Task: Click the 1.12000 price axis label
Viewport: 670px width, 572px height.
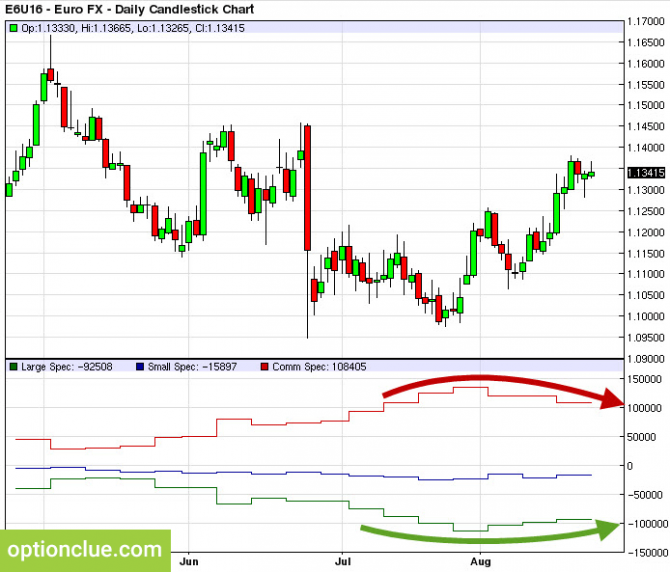Action: (646, 232)
